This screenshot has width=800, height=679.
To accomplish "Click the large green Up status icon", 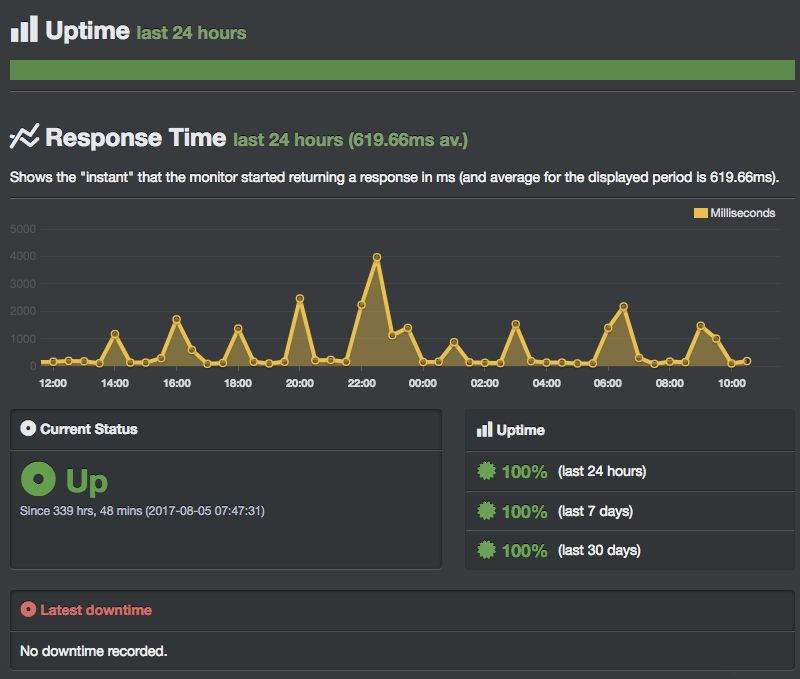I will tap(38, 479).
